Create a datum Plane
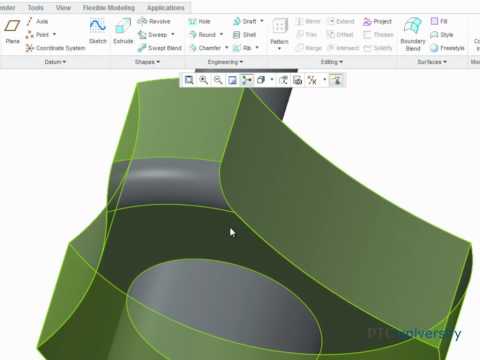The image size is (480, 360). pos(12,32)
